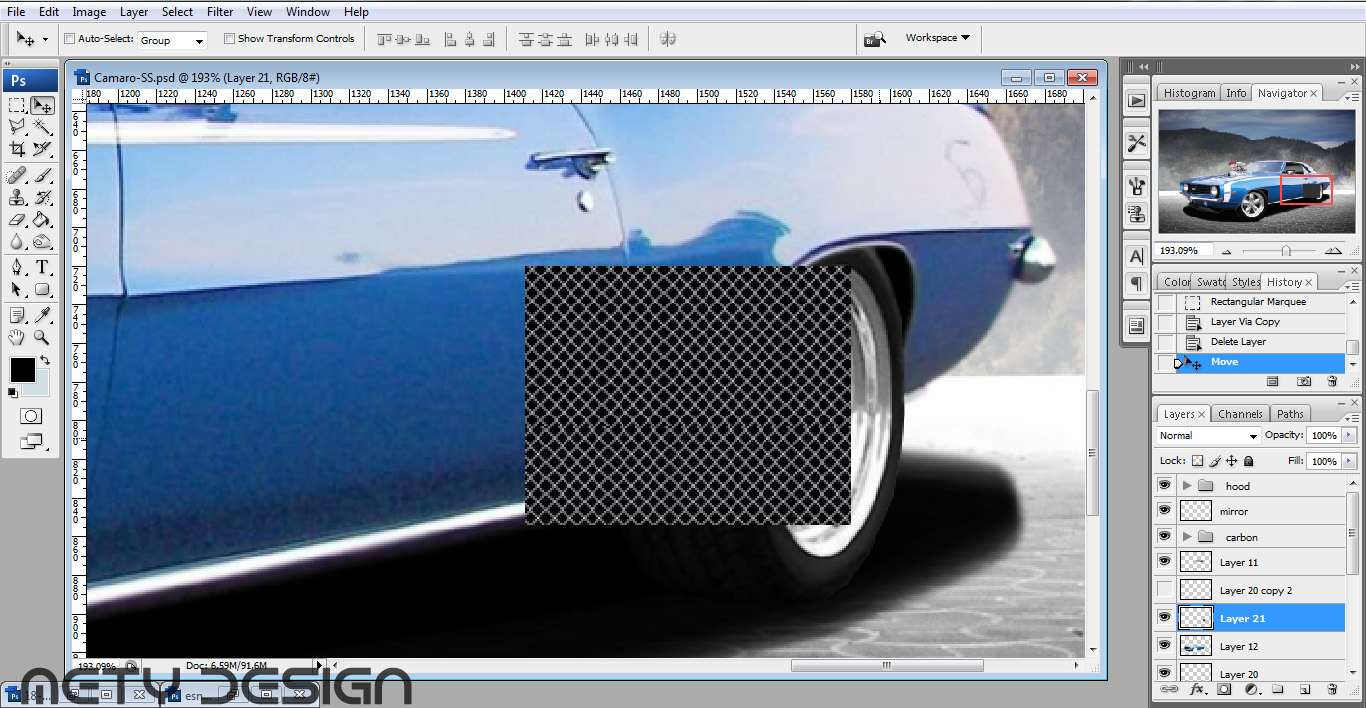Click the Navigator zoom slider handle
This screenshot has width=1366, height=708.
(x=1286, y=251)
